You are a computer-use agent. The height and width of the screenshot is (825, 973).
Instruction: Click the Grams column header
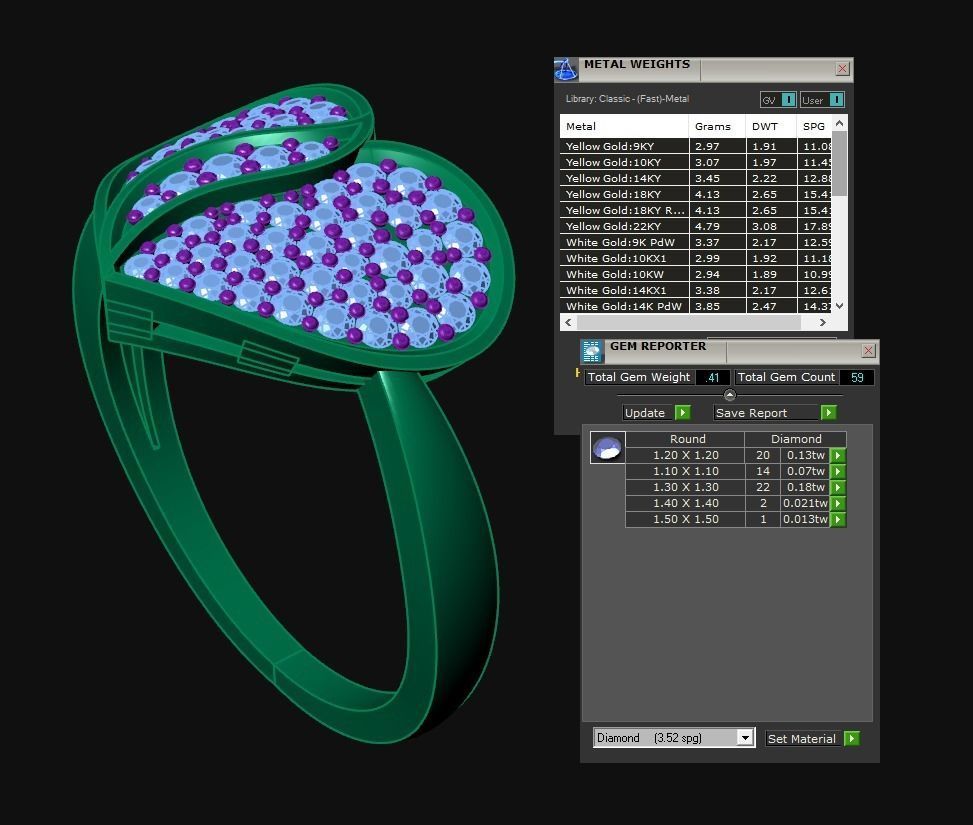coord(717,126)
